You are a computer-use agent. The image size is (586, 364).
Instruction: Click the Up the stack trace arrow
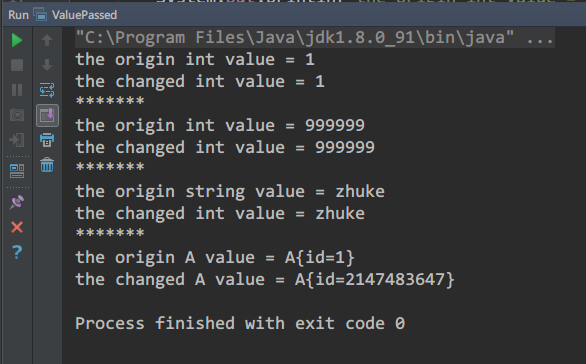(x=47, y=40)
